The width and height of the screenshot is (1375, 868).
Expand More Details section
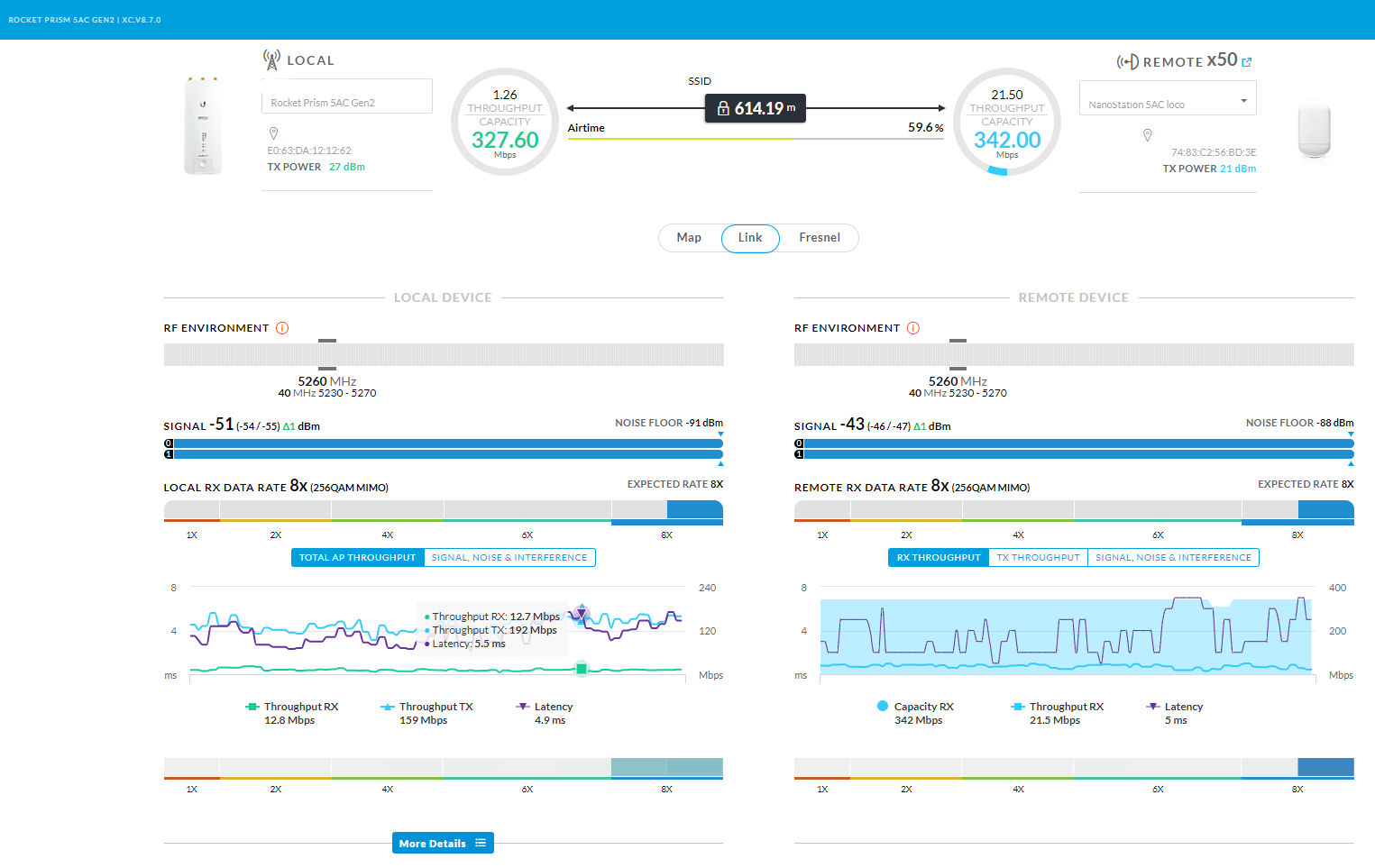pyautogui.click(x=443, y=843)
